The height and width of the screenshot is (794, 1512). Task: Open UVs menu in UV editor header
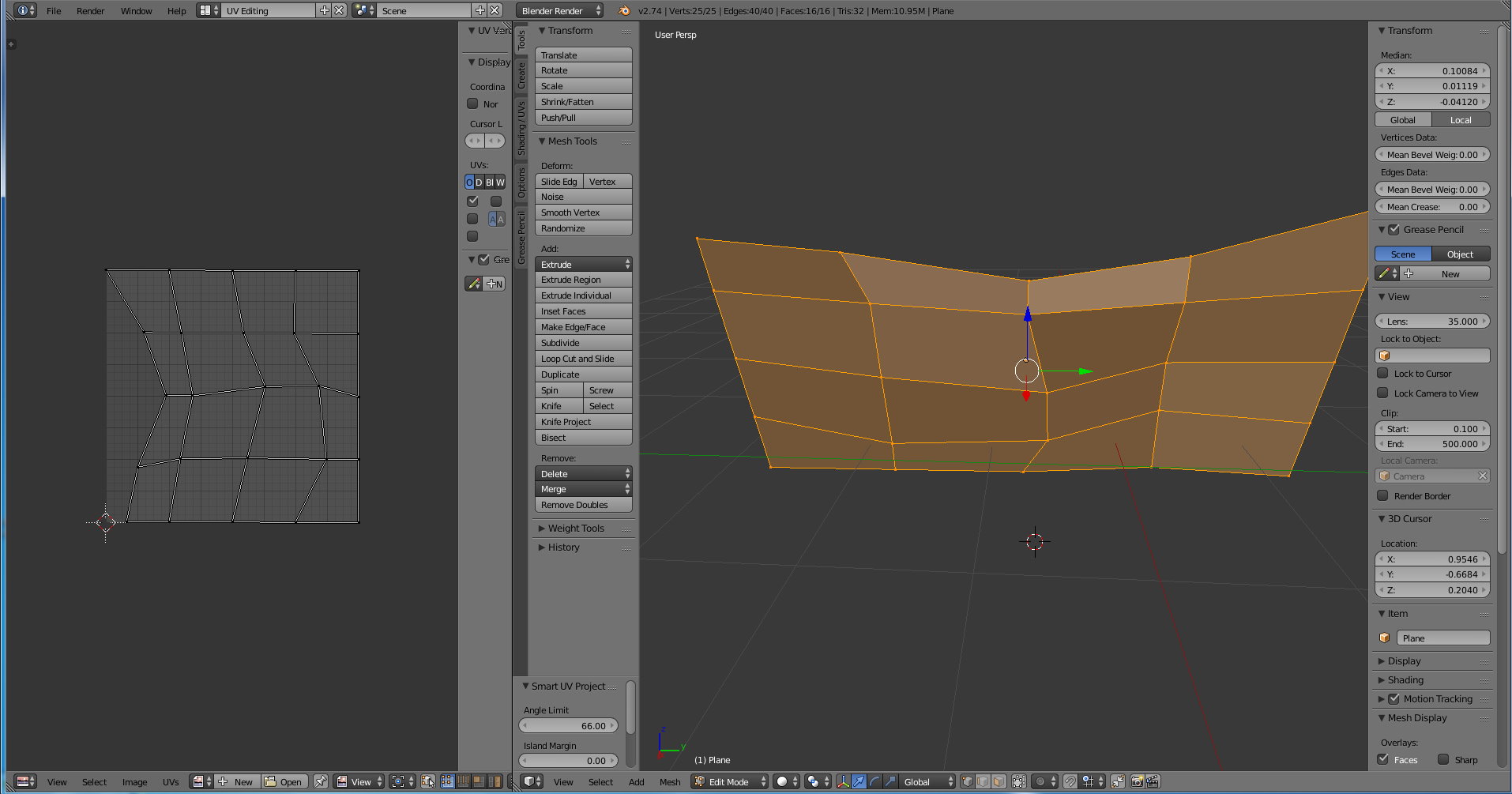(171, 782)
